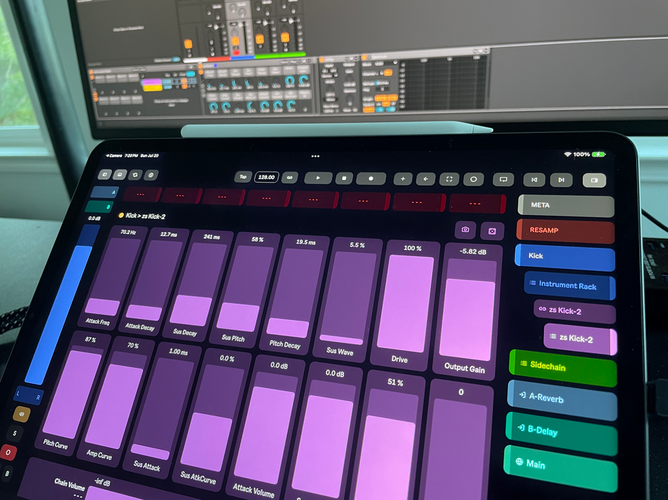The image size is (668, 500).
Task: Toggle the highlighted panel icon at toolbar end
Action: 594,181
